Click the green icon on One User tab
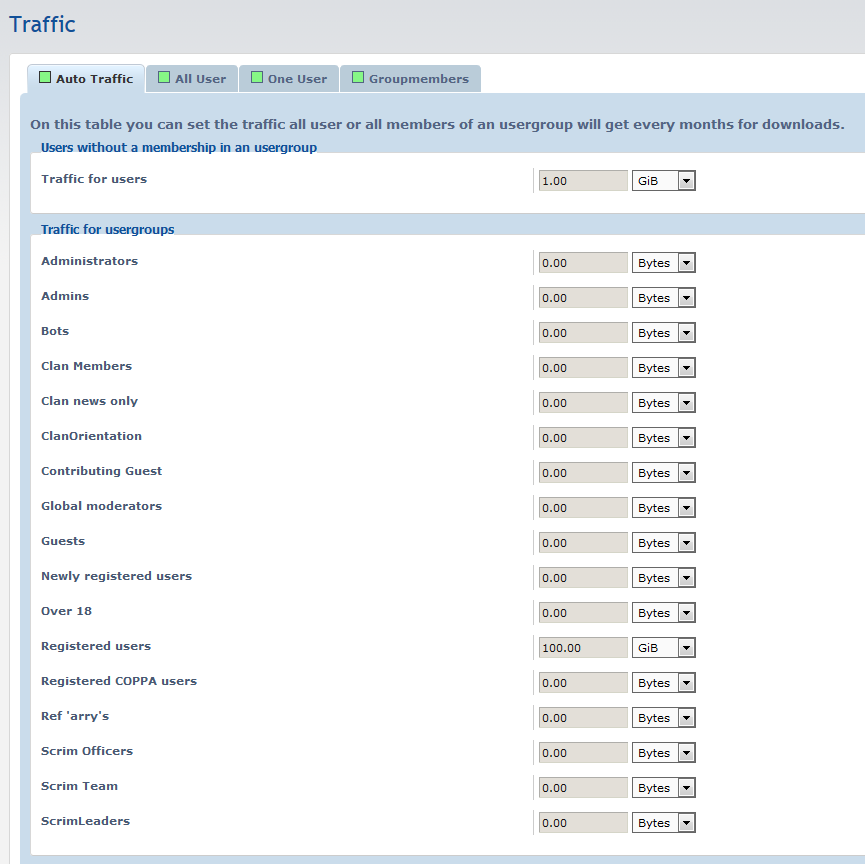 [257, 78]
